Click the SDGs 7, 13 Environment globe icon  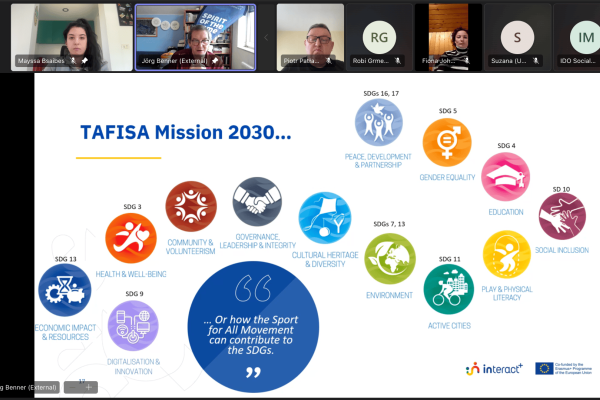click(390, 259)
